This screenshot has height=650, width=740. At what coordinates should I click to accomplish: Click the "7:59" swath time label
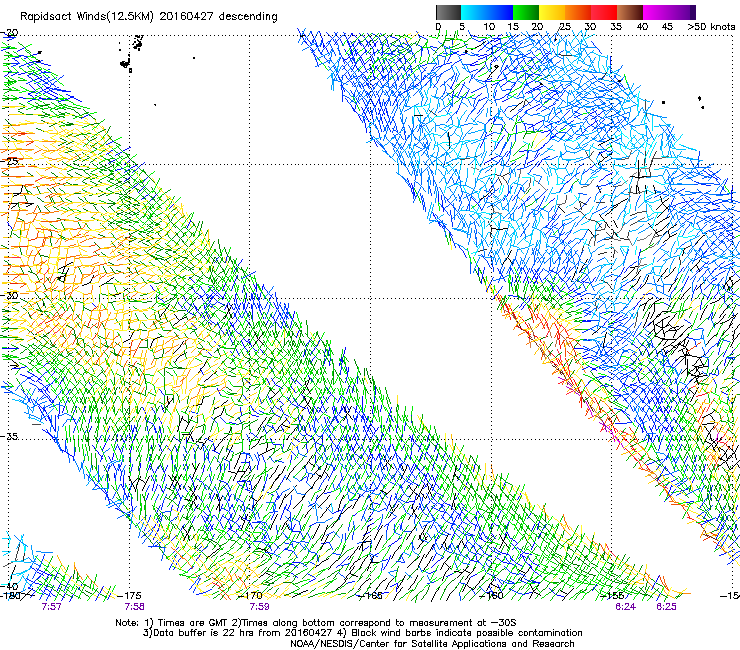pyautogui.click(x=260, y=607)
